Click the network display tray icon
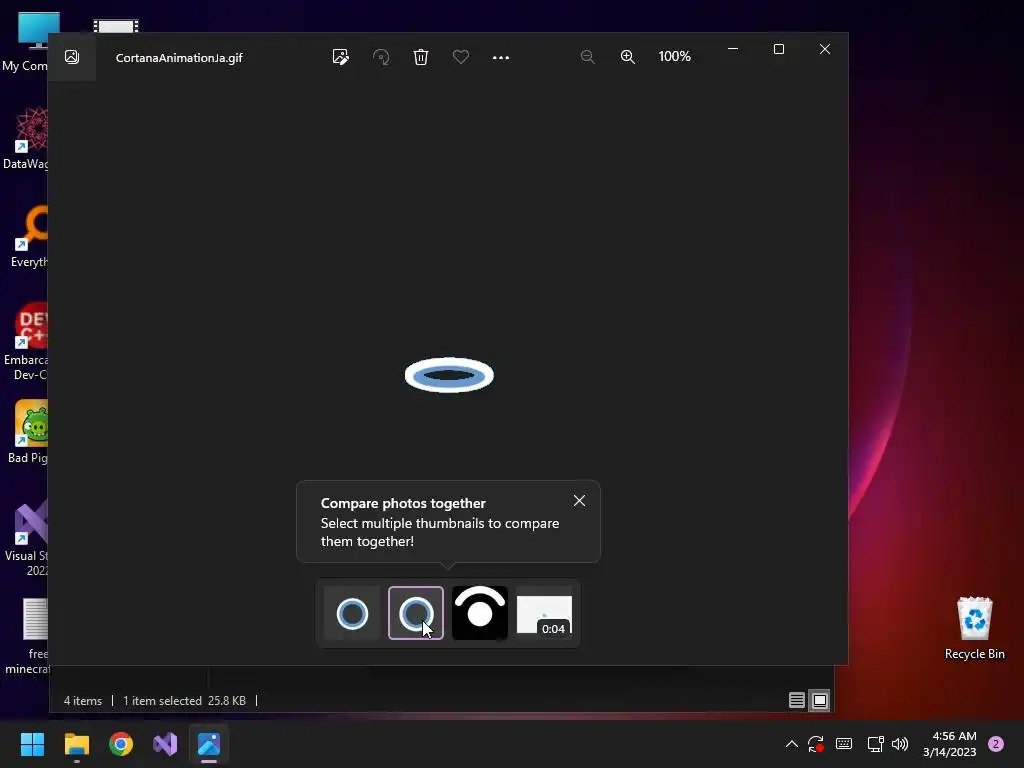The height and width of the screenshot is (768, 1024). [x=875, y=744]
